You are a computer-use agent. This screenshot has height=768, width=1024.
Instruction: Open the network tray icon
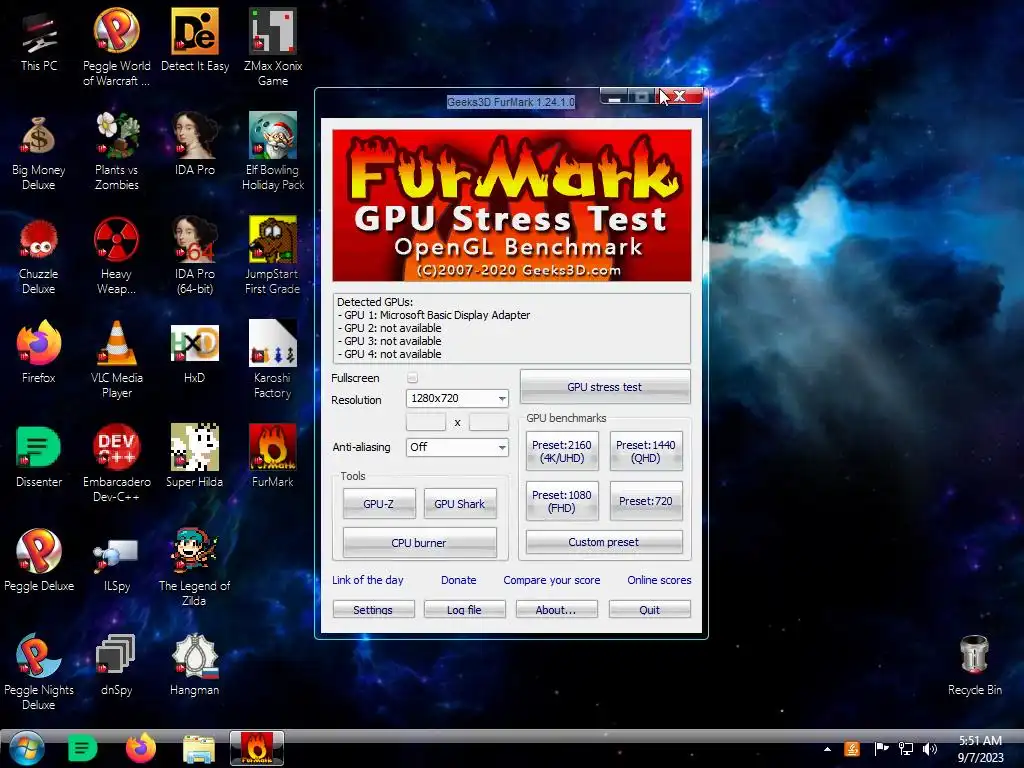(906, 749)
